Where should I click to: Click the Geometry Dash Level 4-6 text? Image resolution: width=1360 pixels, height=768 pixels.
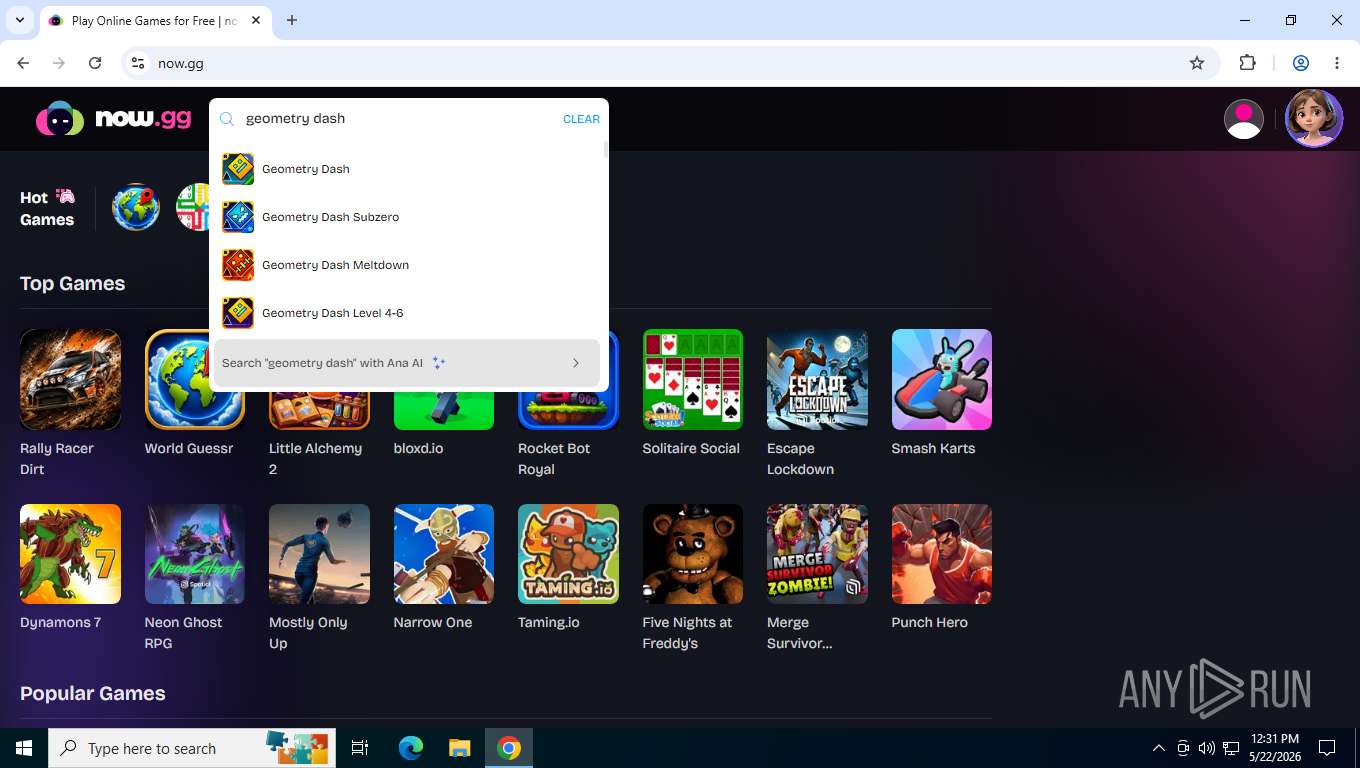pyautogui.click(x=332, y=313)
